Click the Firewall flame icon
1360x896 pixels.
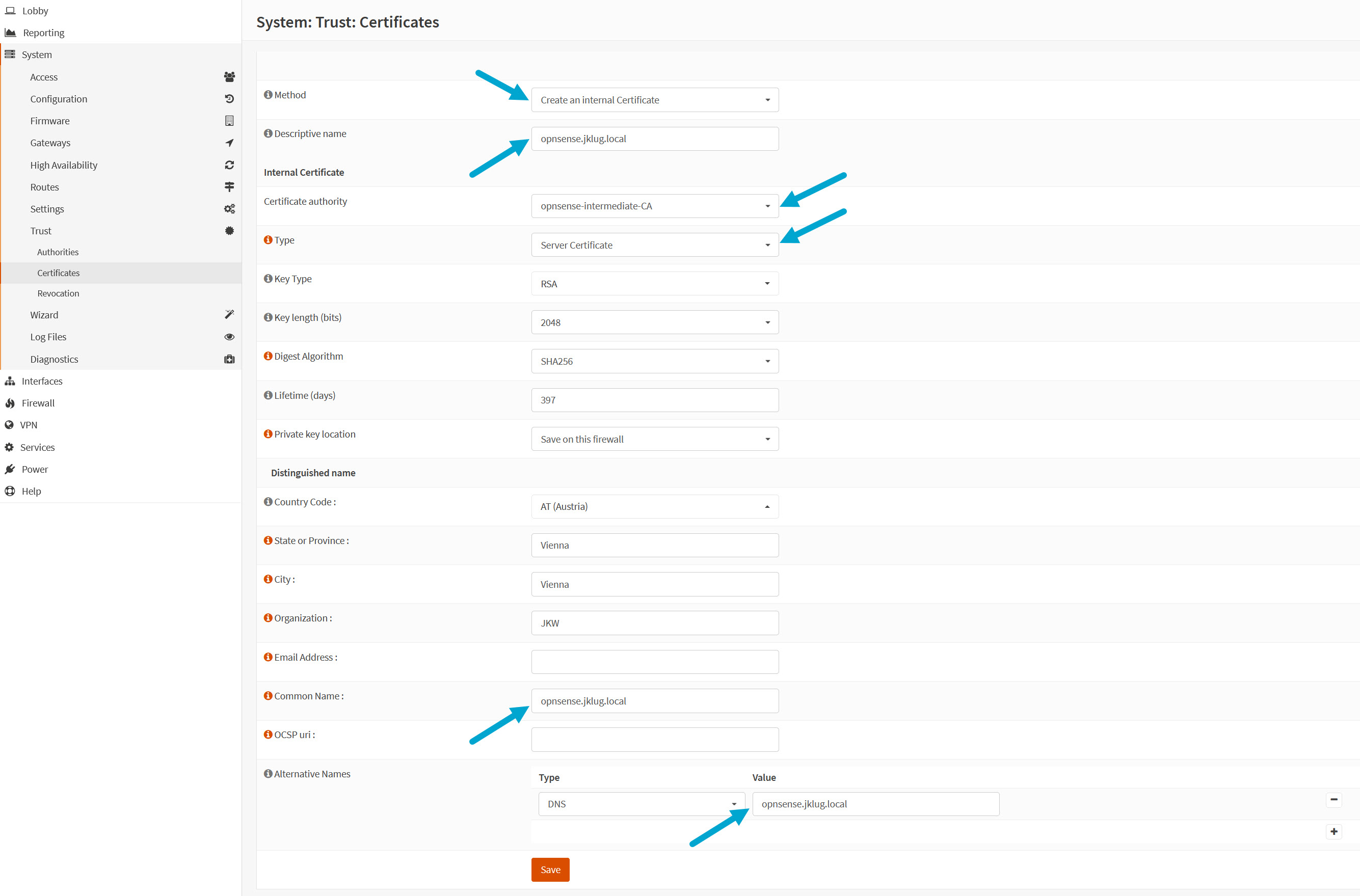pyautogui.click(x=10, y=403)
